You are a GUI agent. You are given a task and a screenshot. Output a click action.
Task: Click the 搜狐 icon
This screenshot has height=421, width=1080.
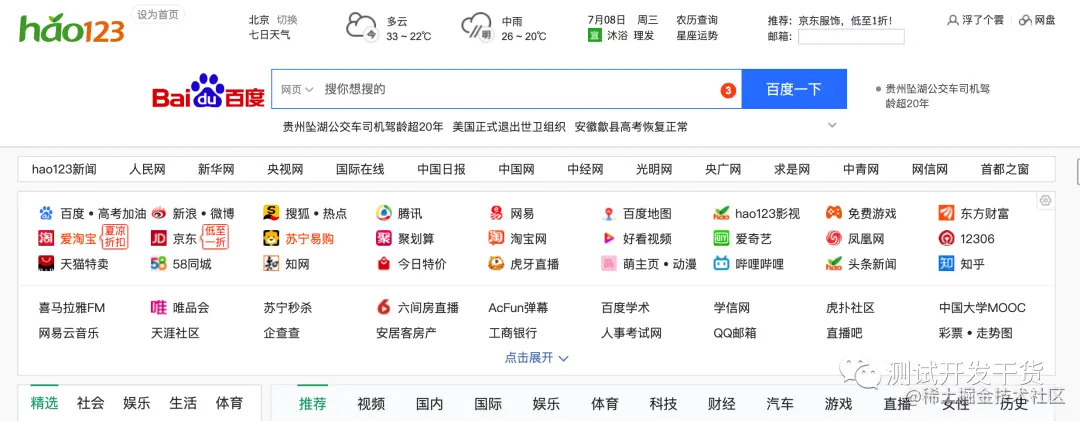tap(271, 214)
